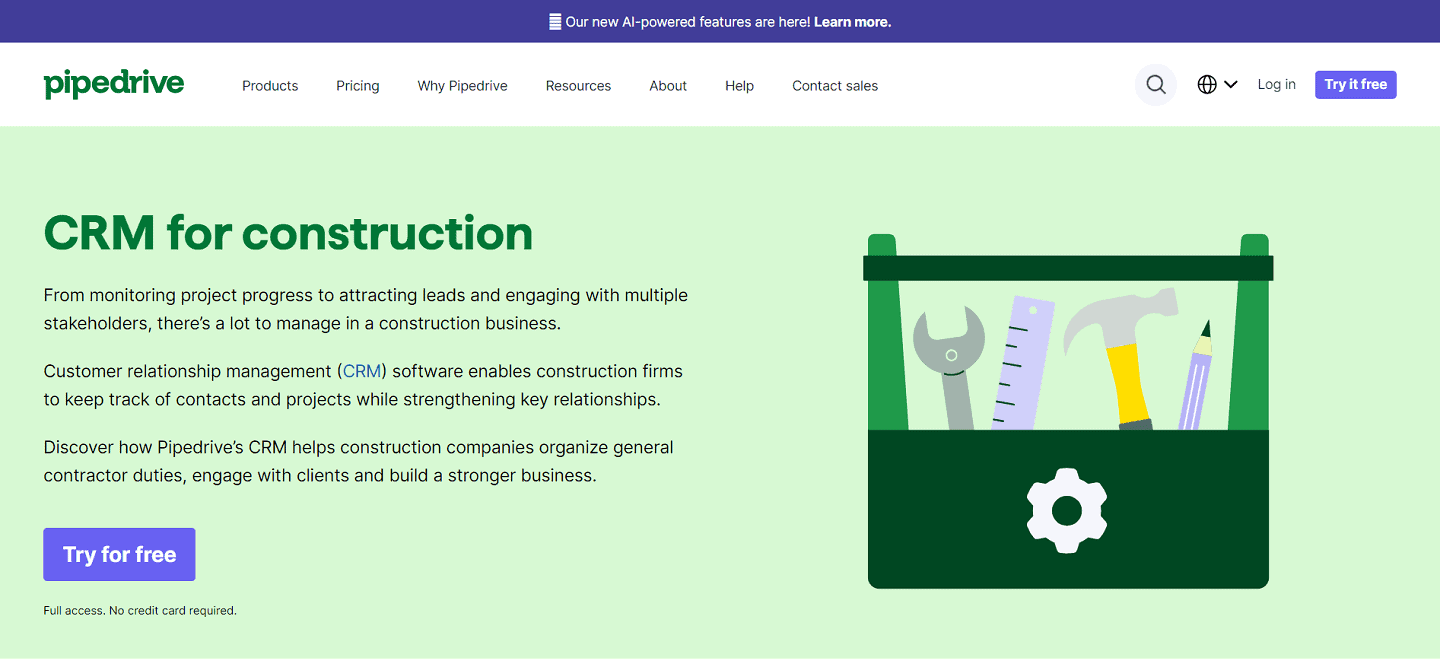
Task: Open the Why Pipedrive menu
Action: (462, 85)
